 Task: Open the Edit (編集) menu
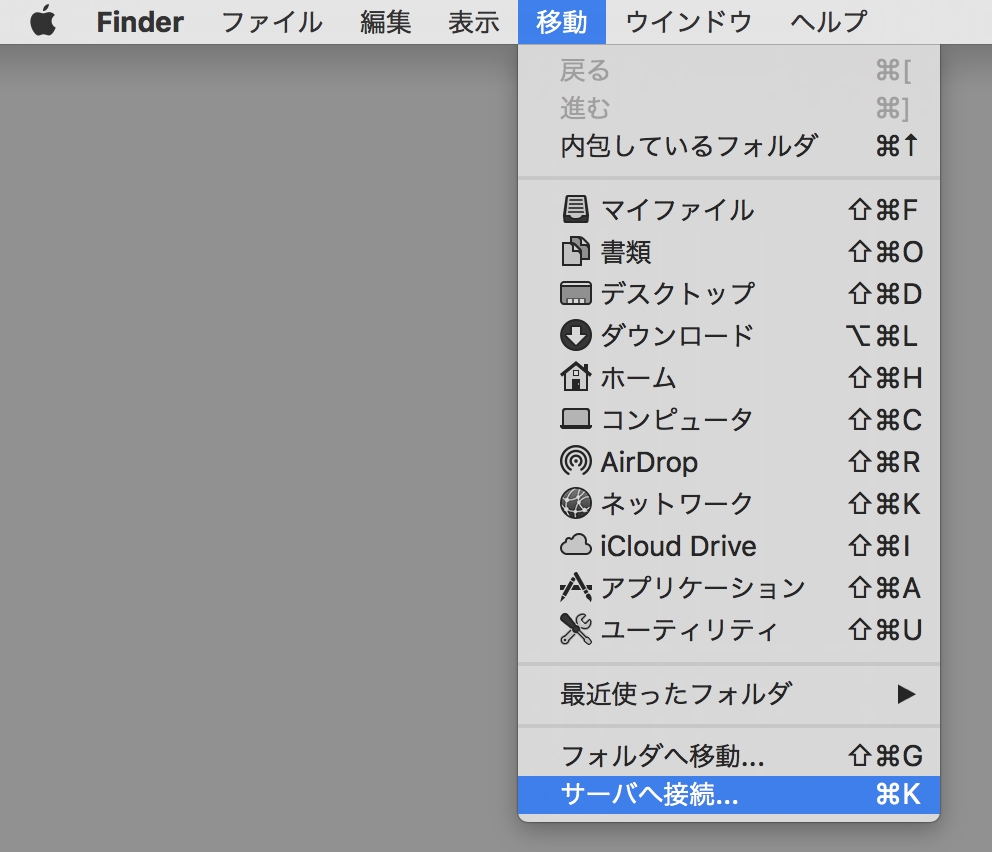click(386, 21)
